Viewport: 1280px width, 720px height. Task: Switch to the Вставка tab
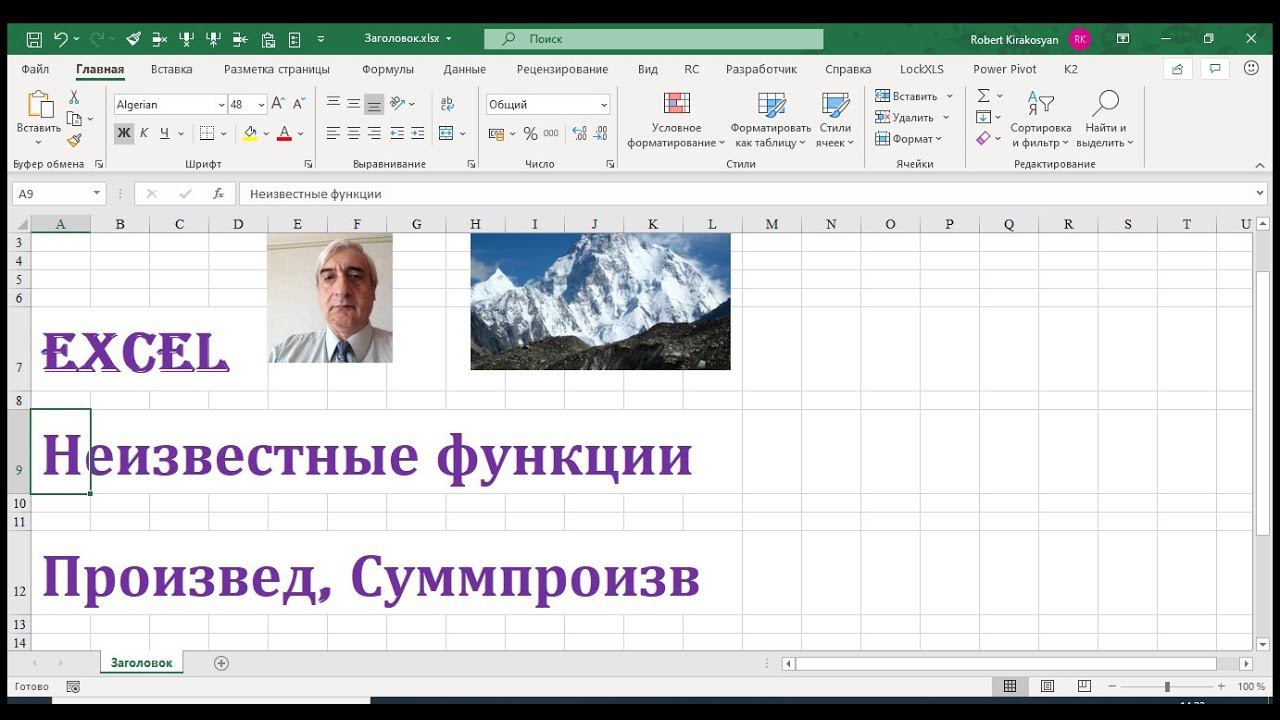[172, 69]
